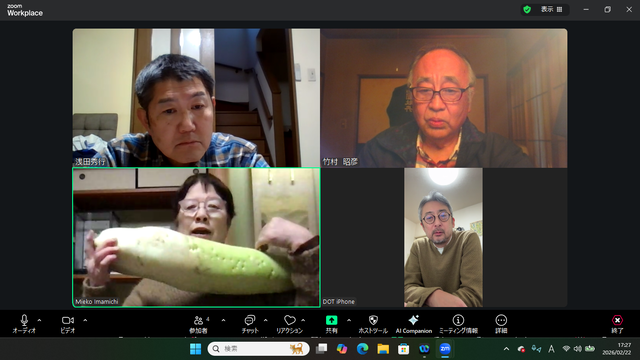This screenshot has width=640, height=360.
Task: Select the DOT iPhone video tile
Action: coord(444,237)
